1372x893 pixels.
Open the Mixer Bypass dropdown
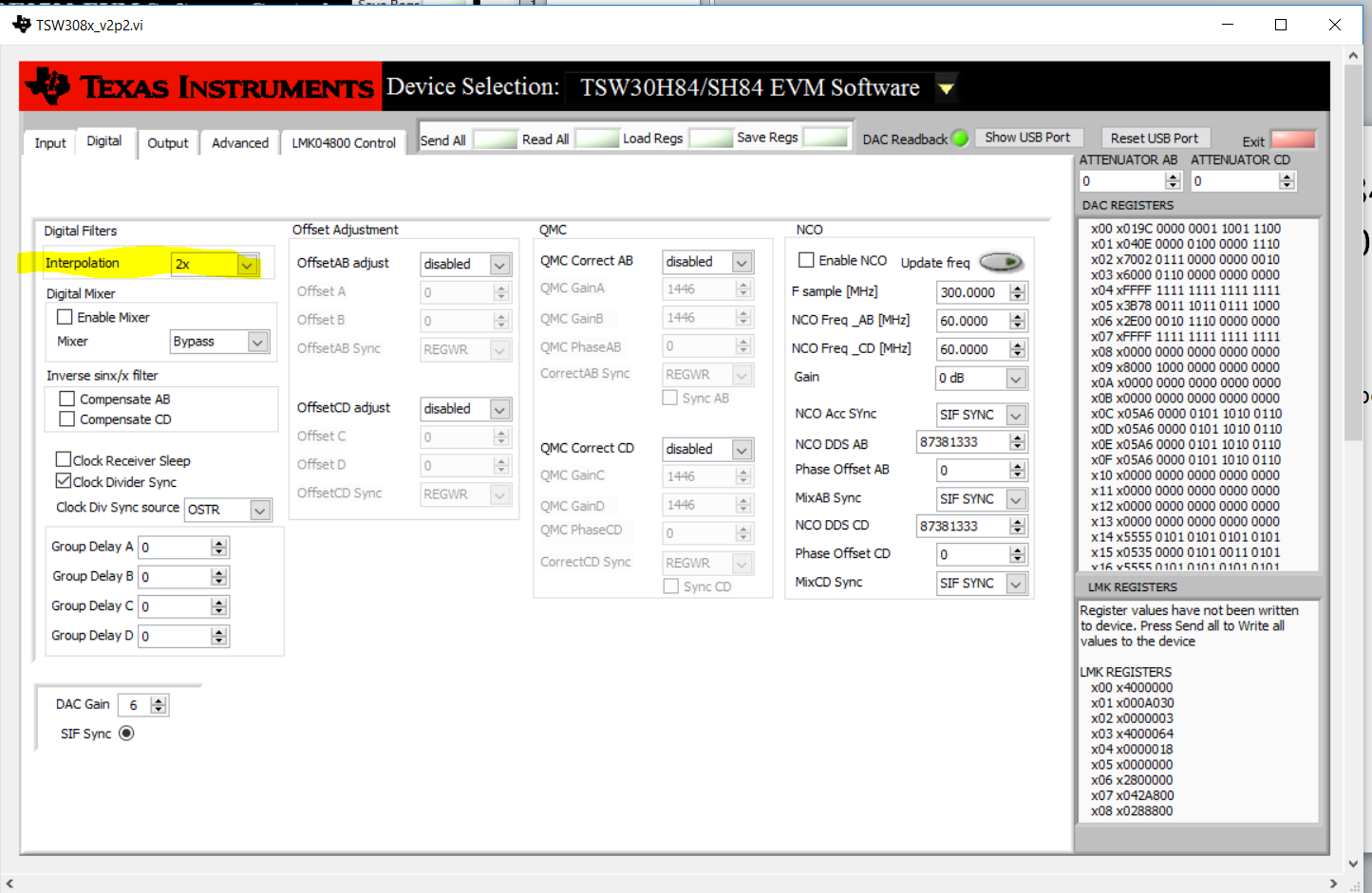[258, 342]
